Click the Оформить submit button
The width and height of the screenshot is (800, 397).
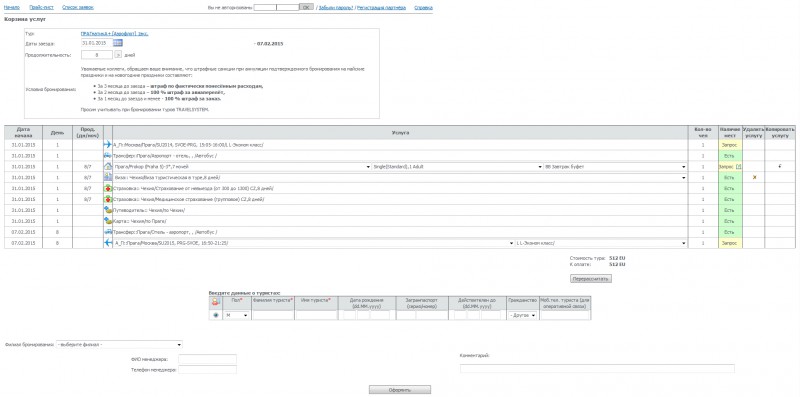coord(399,390)
